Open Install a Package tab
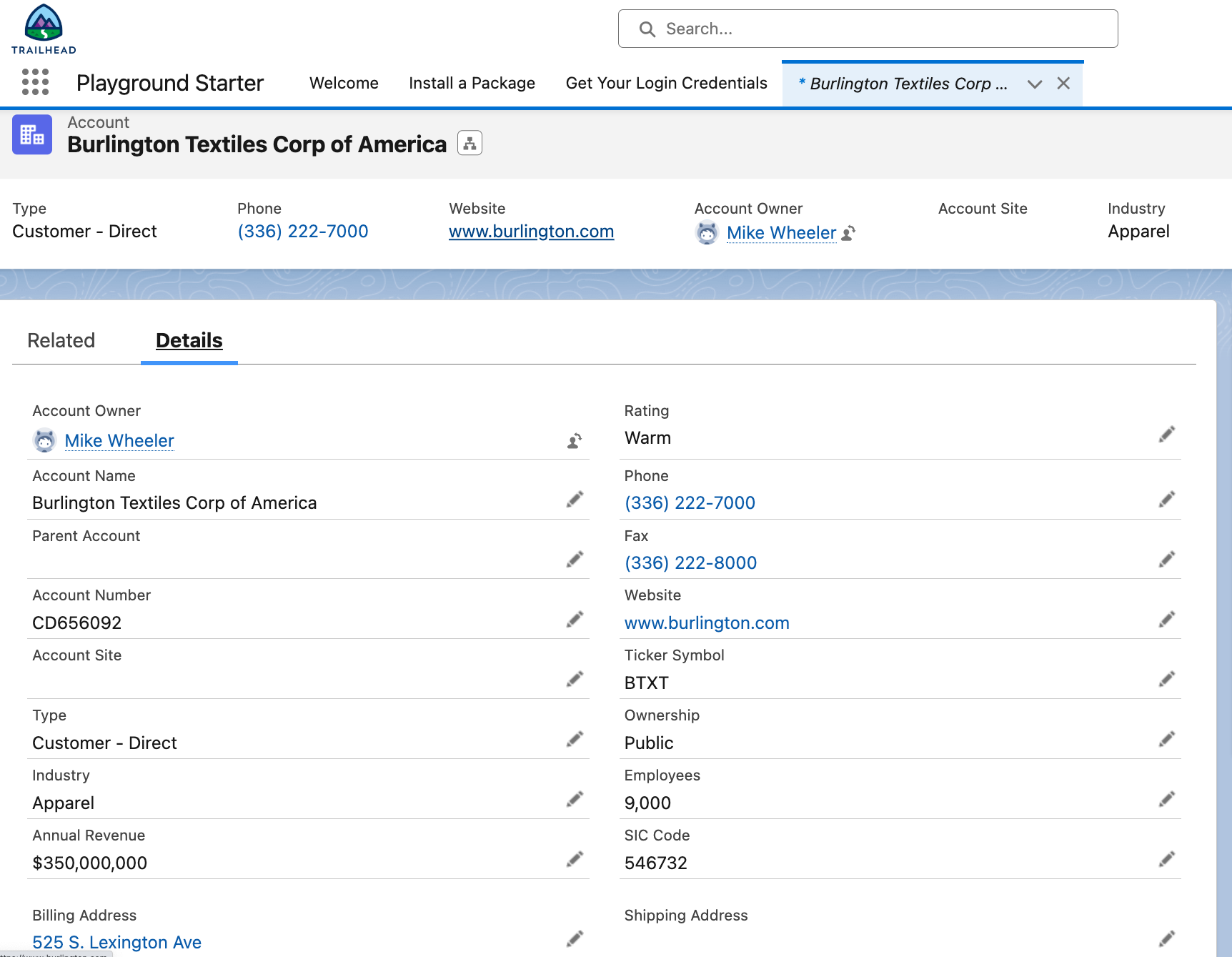This screenshot has width=1232, height=957. (x=472, y=84)
